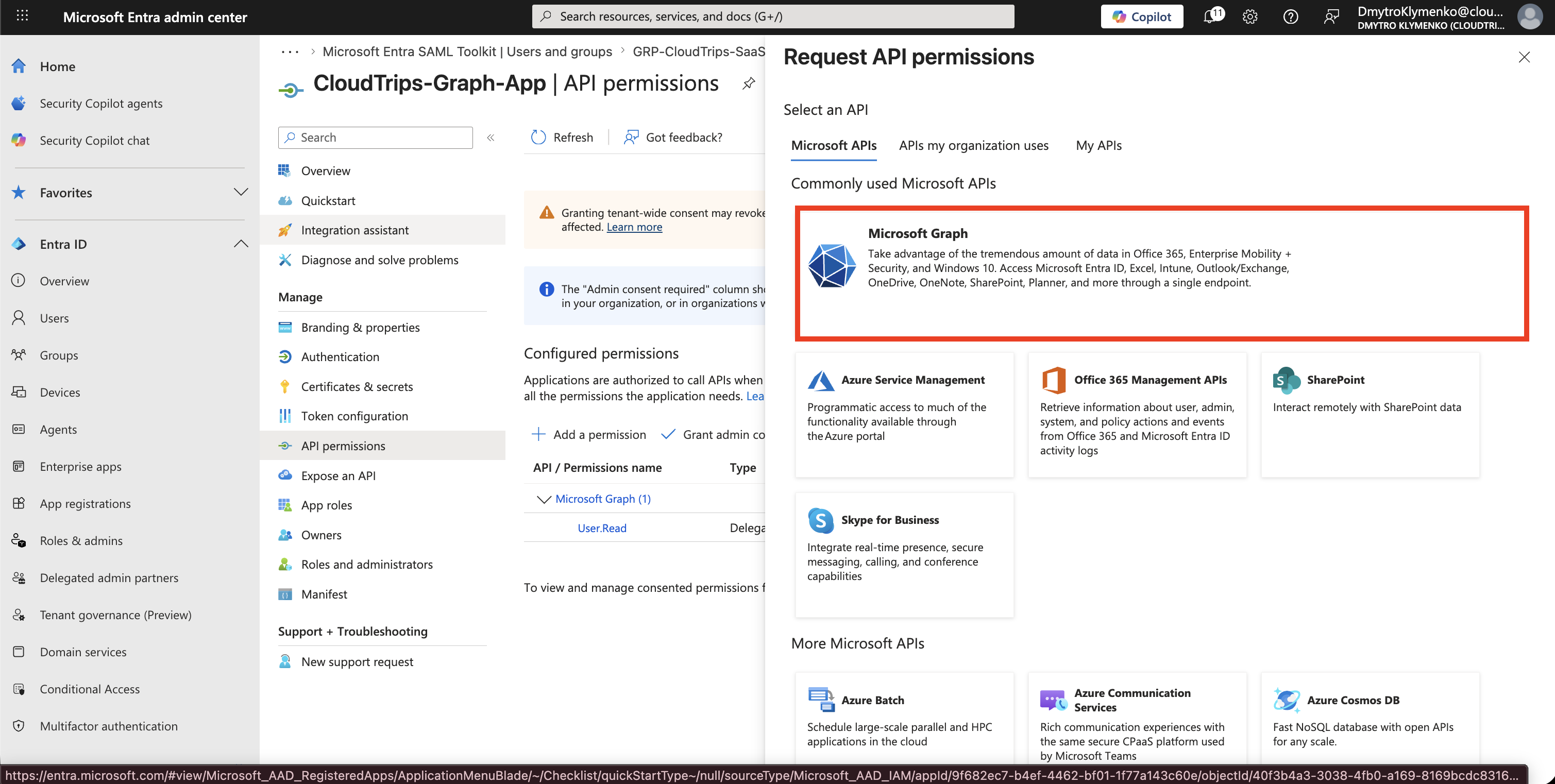
Task: Open the User.Read permission link
Action: click(x=602, y=528)
